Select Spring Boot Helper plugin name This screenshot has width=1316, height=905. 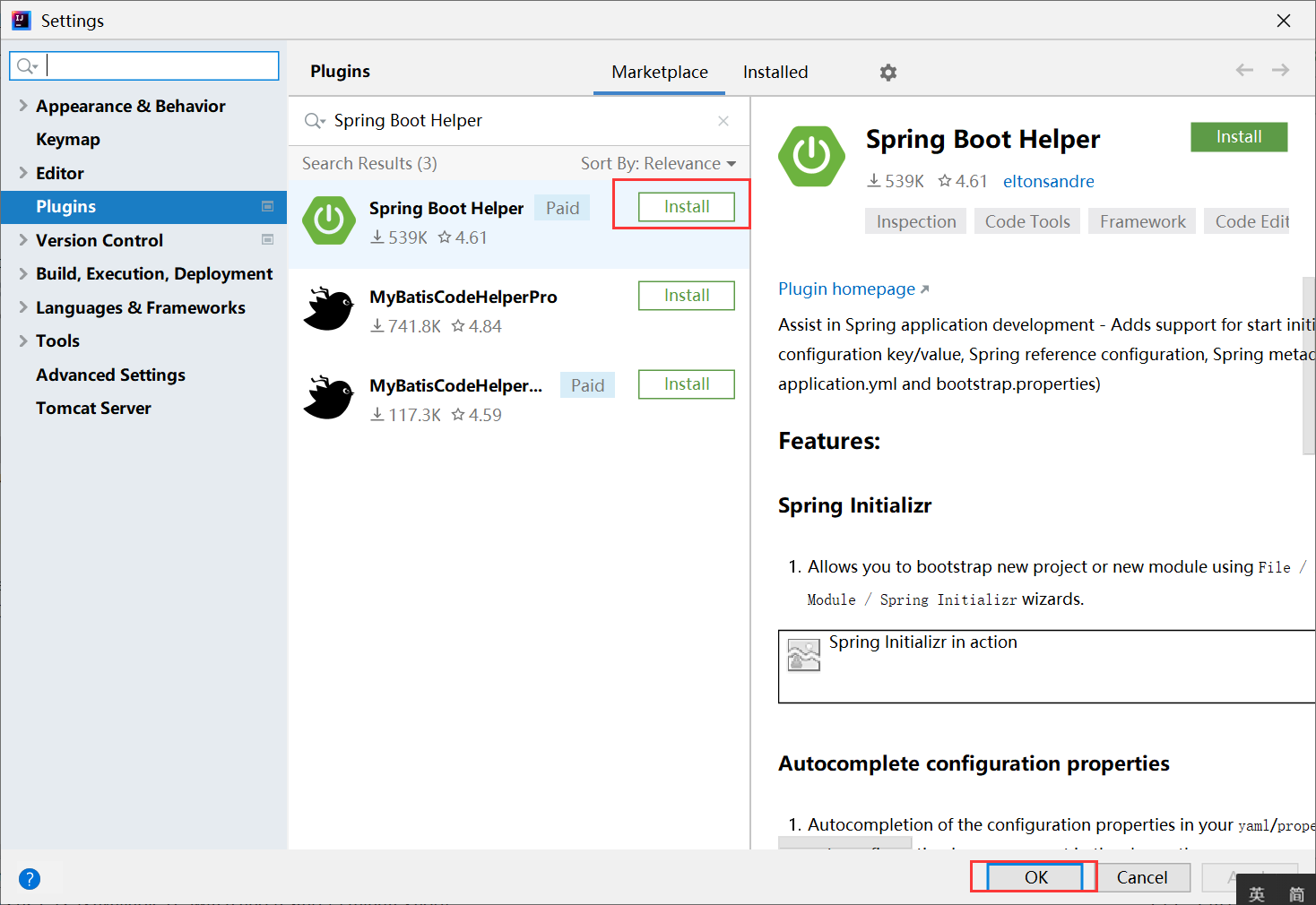pyautogui.click(x=446, y=208)
